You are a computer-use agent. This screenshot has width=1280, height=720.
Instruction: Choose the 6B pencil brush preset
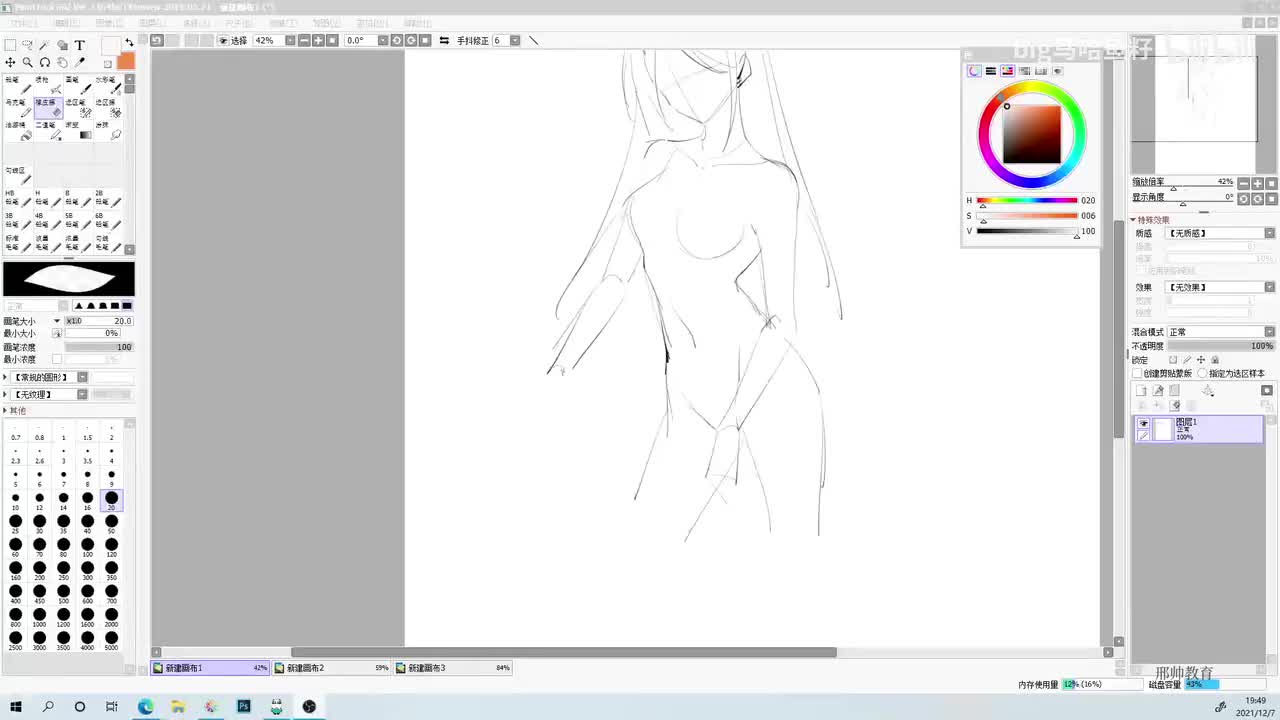click(107, 220)
